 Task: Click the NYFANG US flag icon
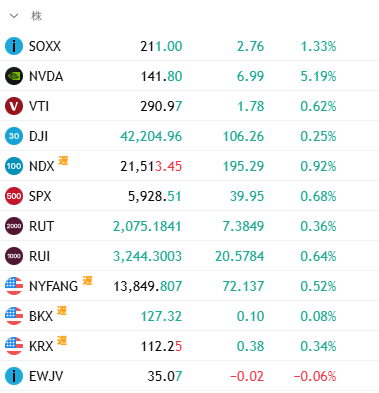(14, 286)
